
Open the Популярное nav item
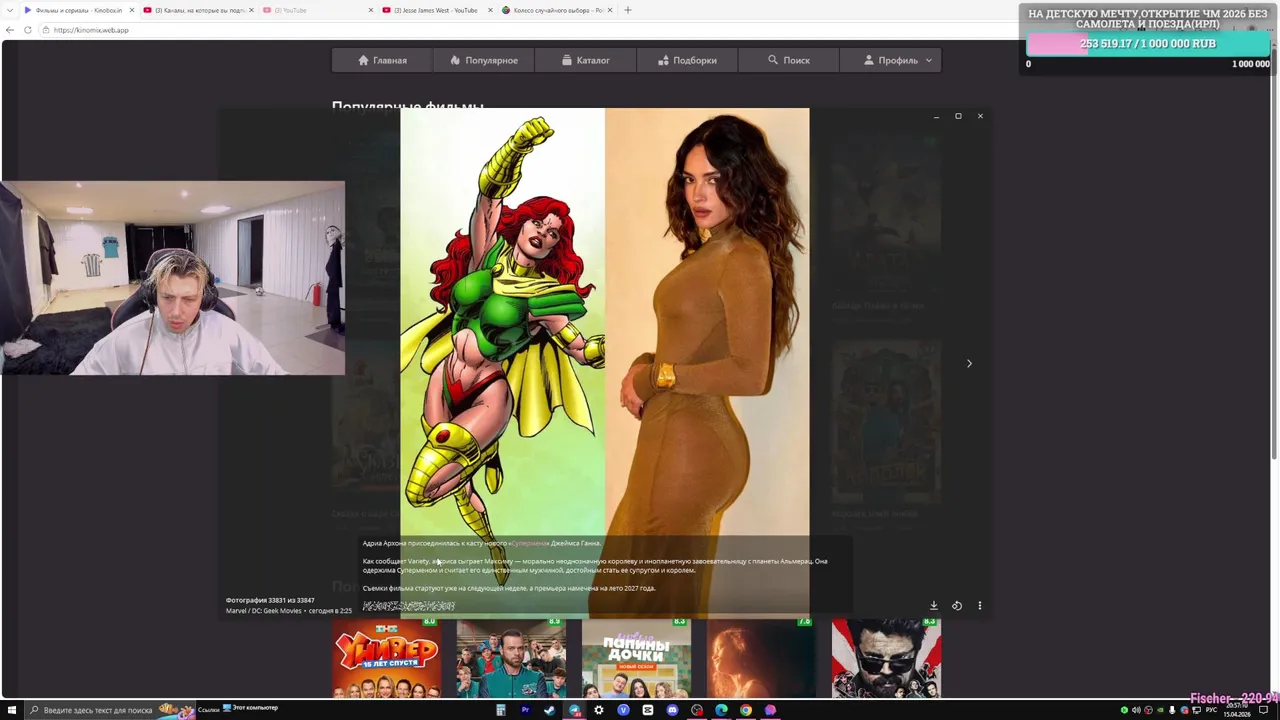tap(484, 60)
